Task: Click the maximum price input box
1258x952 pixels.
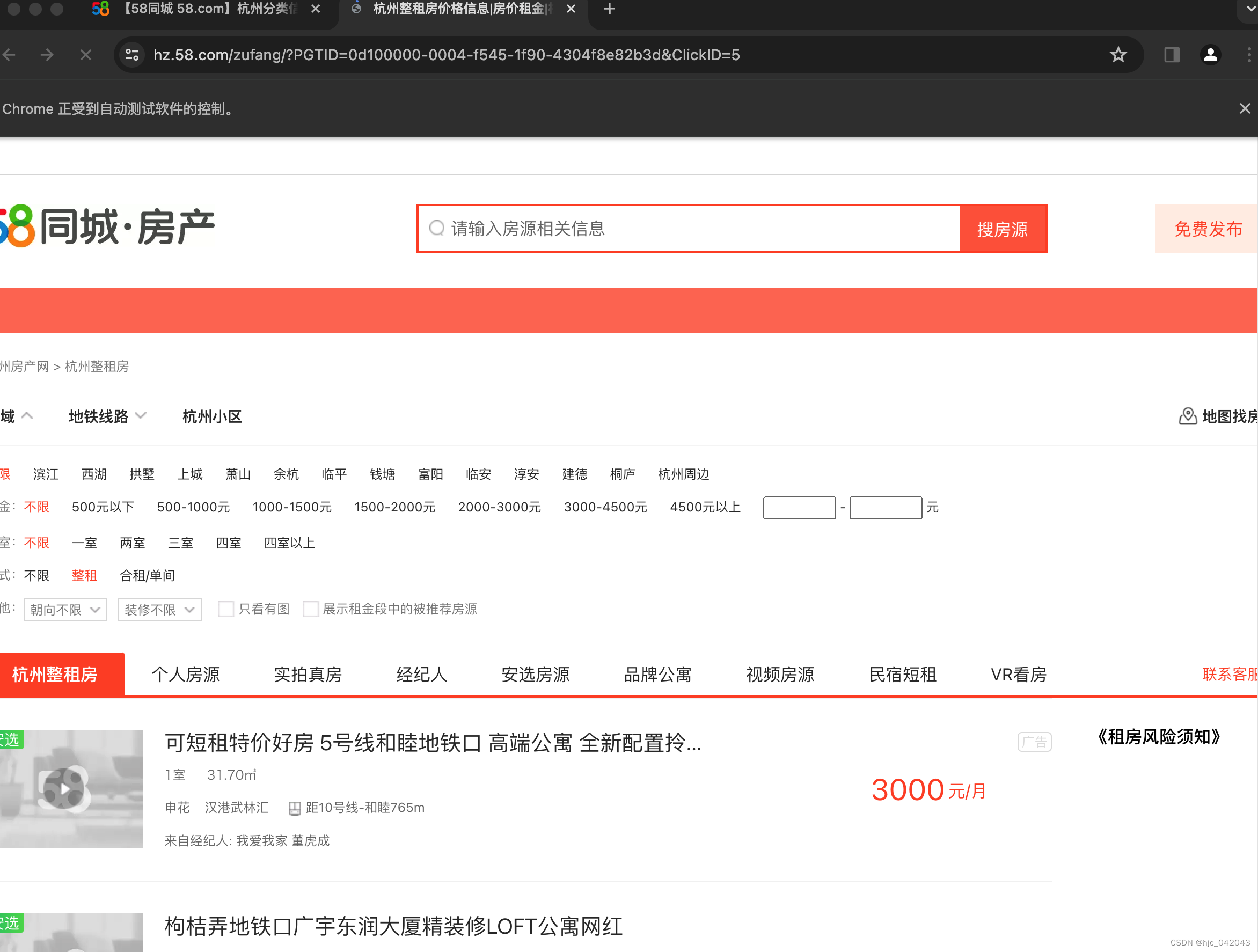Action: click(x=886, y=507)
